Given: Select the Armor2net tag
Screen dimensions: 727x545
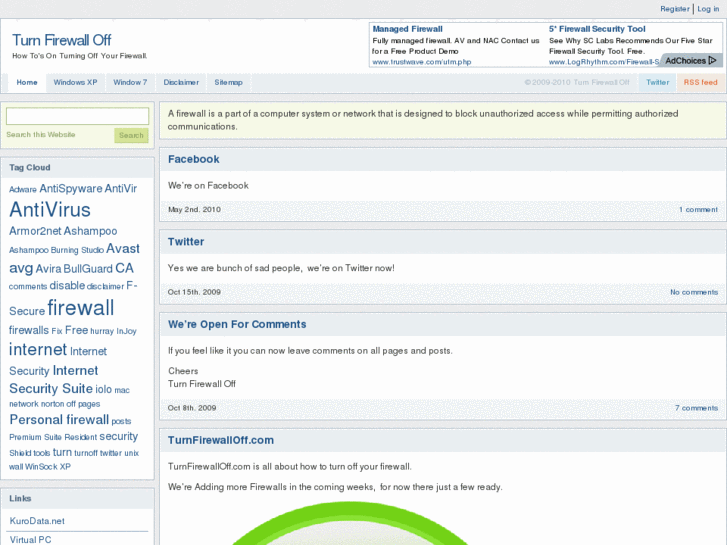Looking at the screenshot, I should pos(35,231).
